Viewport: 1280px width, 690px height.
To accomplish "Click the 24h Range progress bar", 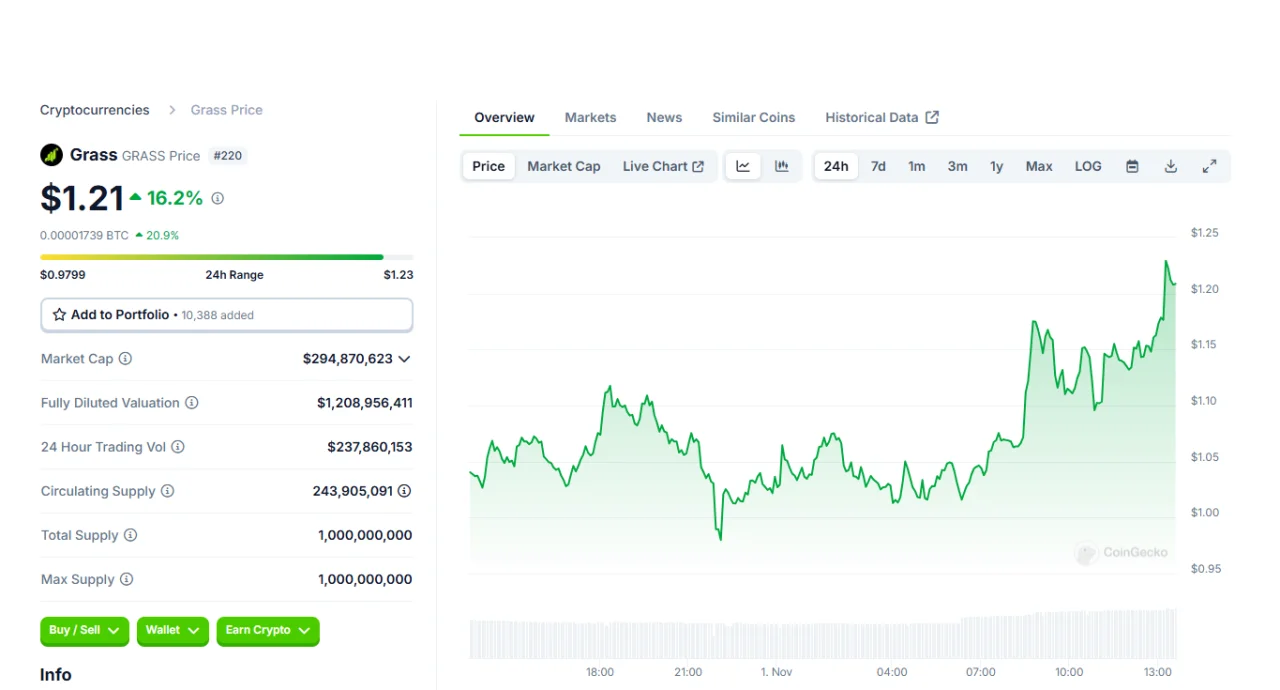I will [226, 257].
